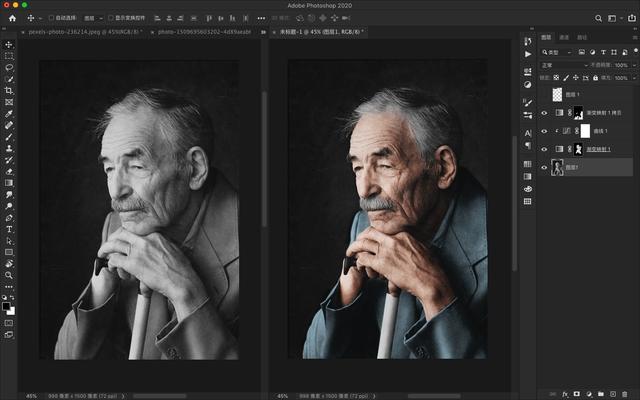640x400 pixels.
Task: Hide the bottom photo layer
Action: point(544,167)
